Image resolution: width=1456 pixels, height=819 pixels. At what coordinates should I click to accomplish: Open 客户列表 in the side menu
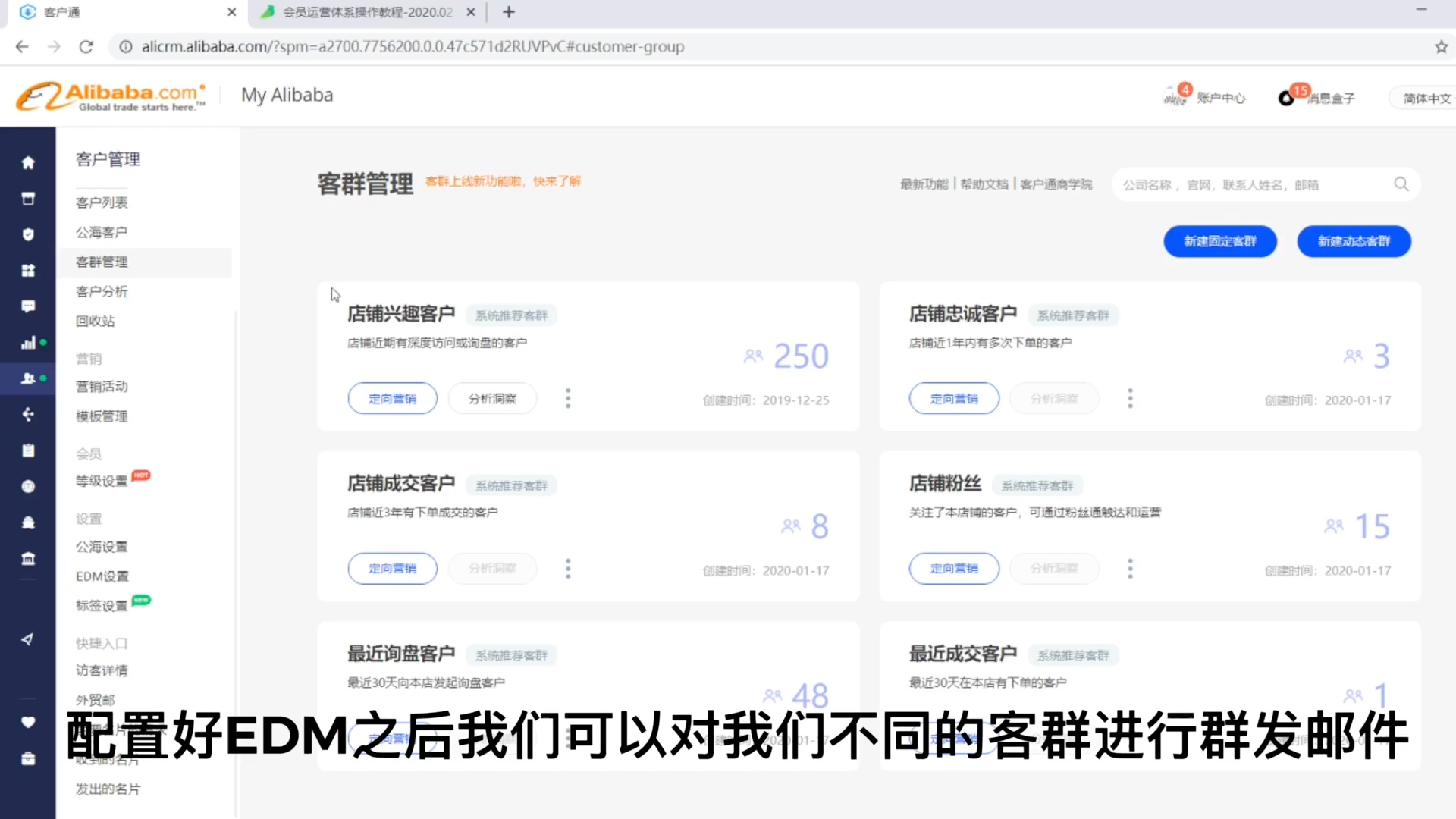(102, 202)
